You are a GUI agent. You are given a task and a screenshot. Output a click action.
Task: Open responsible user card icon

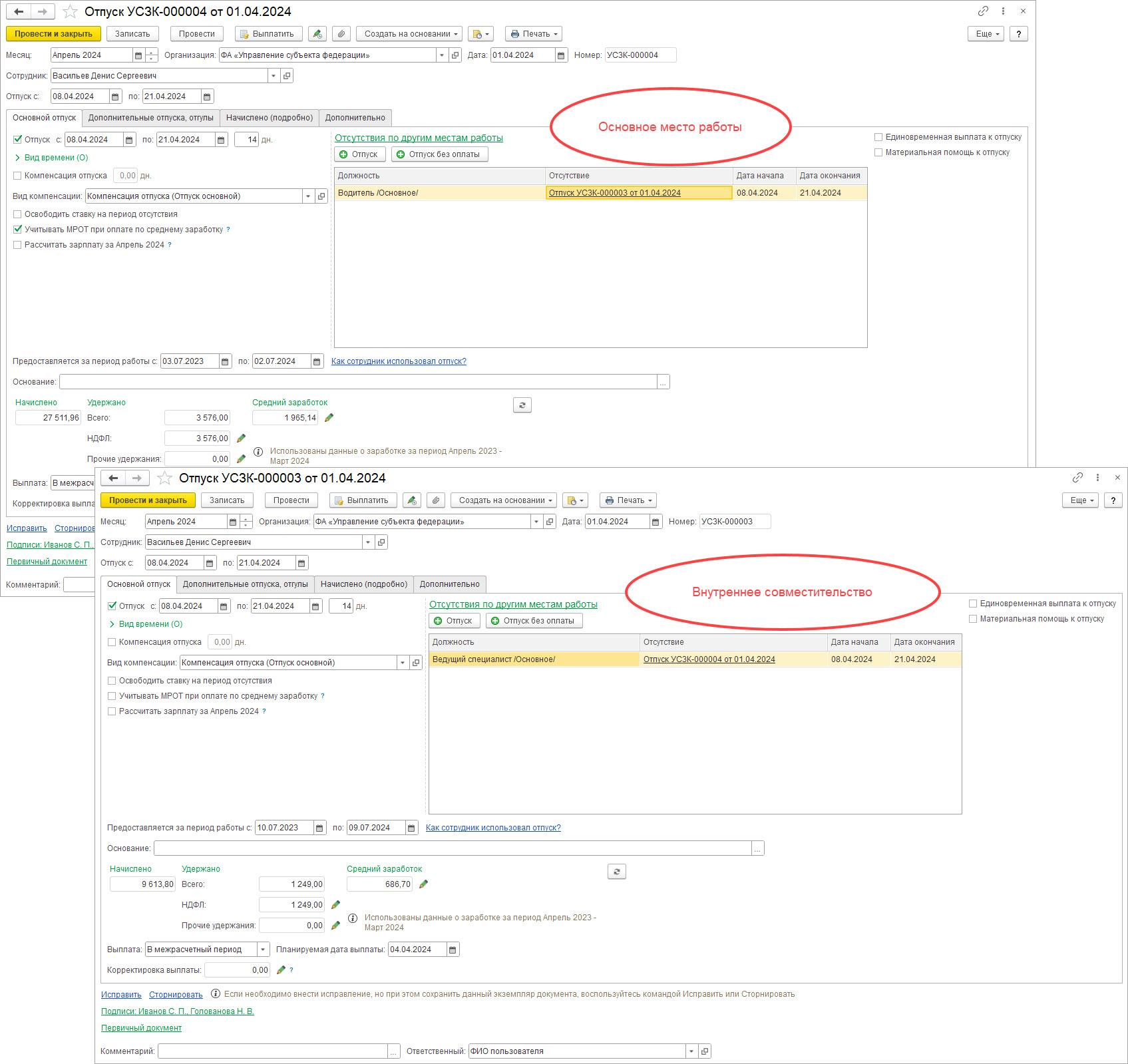(705, 1051)
